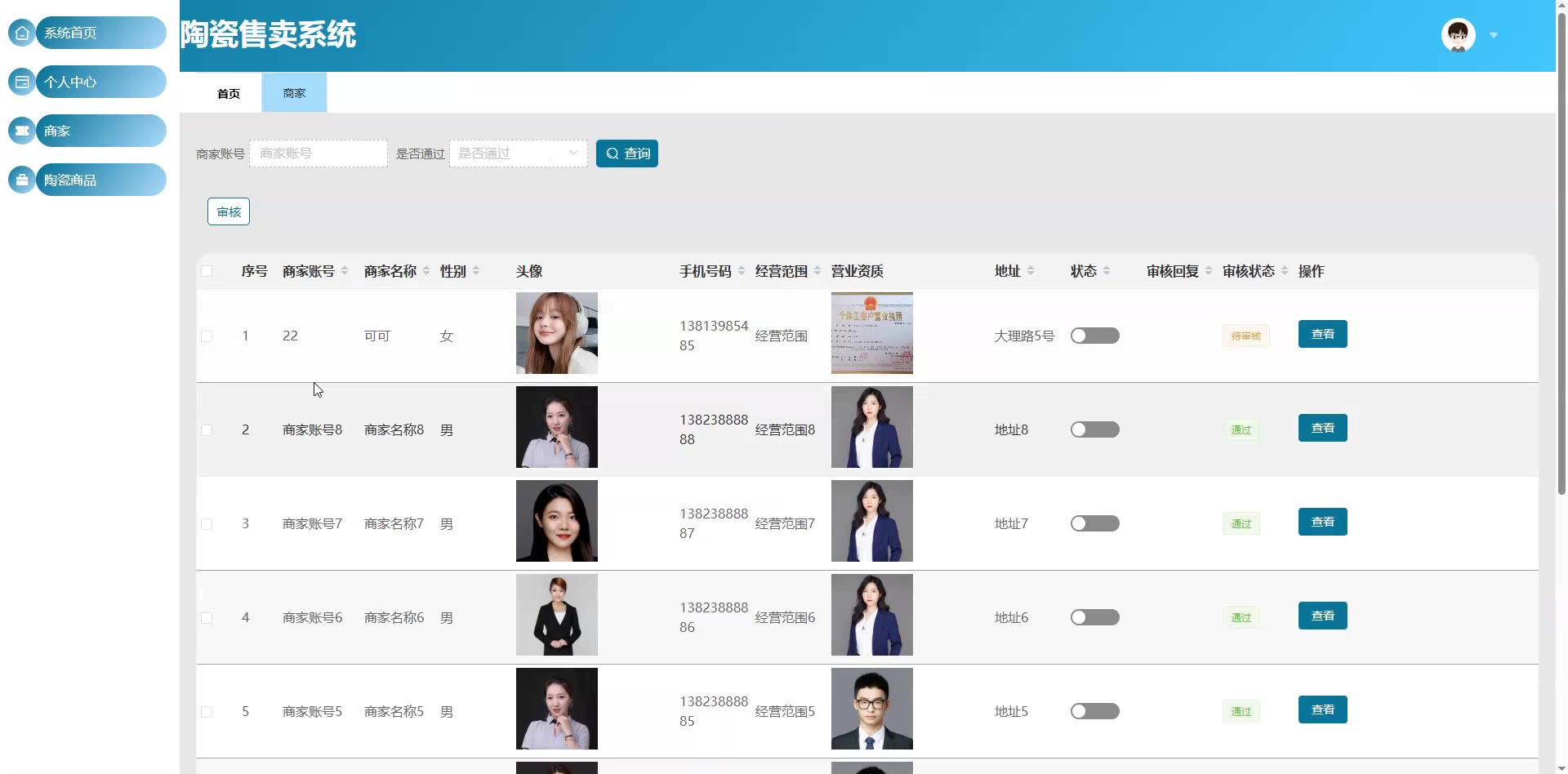The image size is (1568, 774).
Task: Open 系统首页 in the sidebar
Action: tap(101, 33)
